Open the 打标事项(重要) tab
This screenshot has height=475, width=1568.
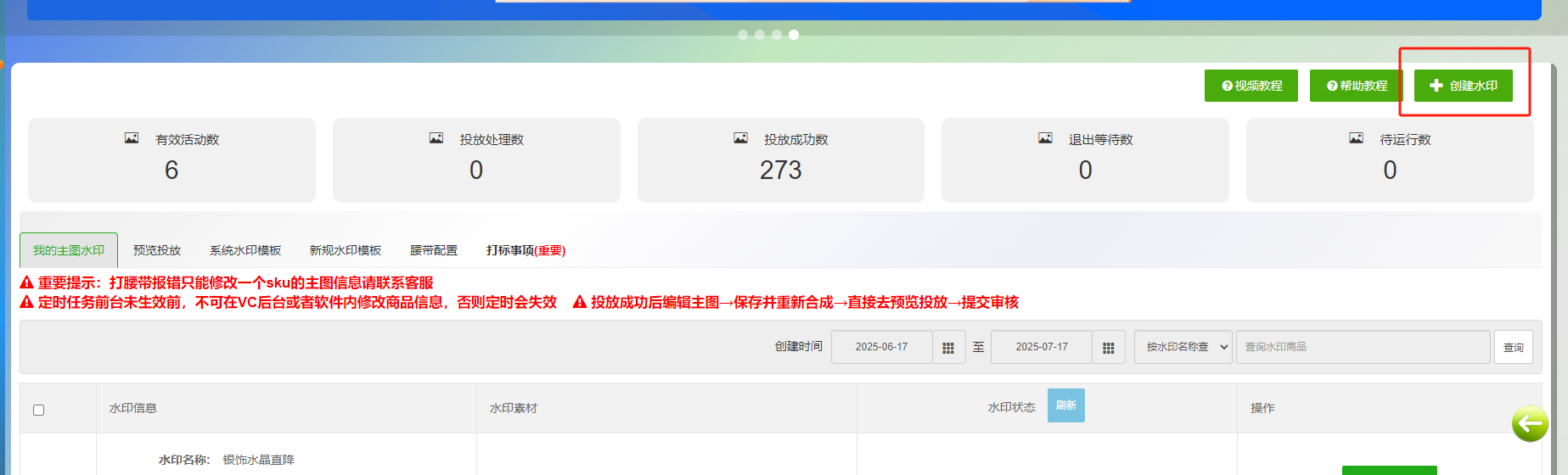tap(525, 250)
